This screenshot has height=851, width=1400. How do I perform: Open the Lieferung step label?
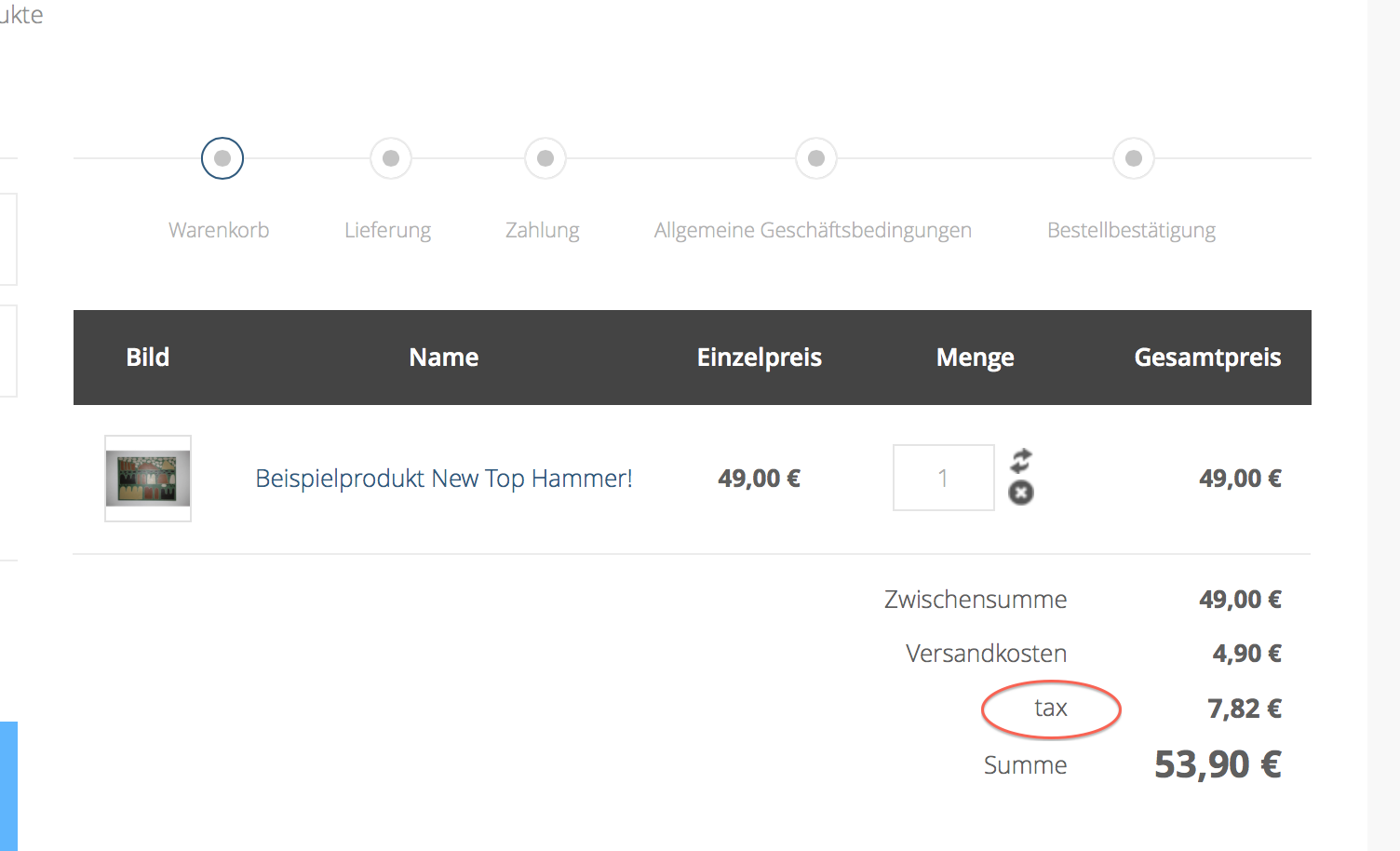pos(388,230)
